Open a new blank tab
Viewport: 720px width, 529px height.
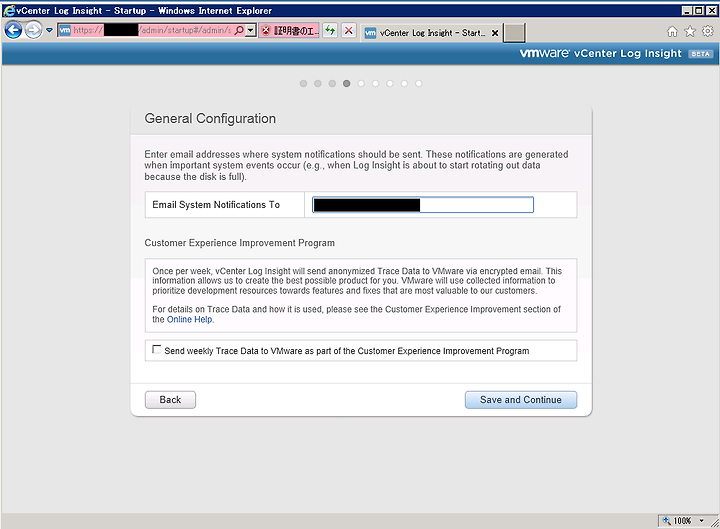[514, 33]
